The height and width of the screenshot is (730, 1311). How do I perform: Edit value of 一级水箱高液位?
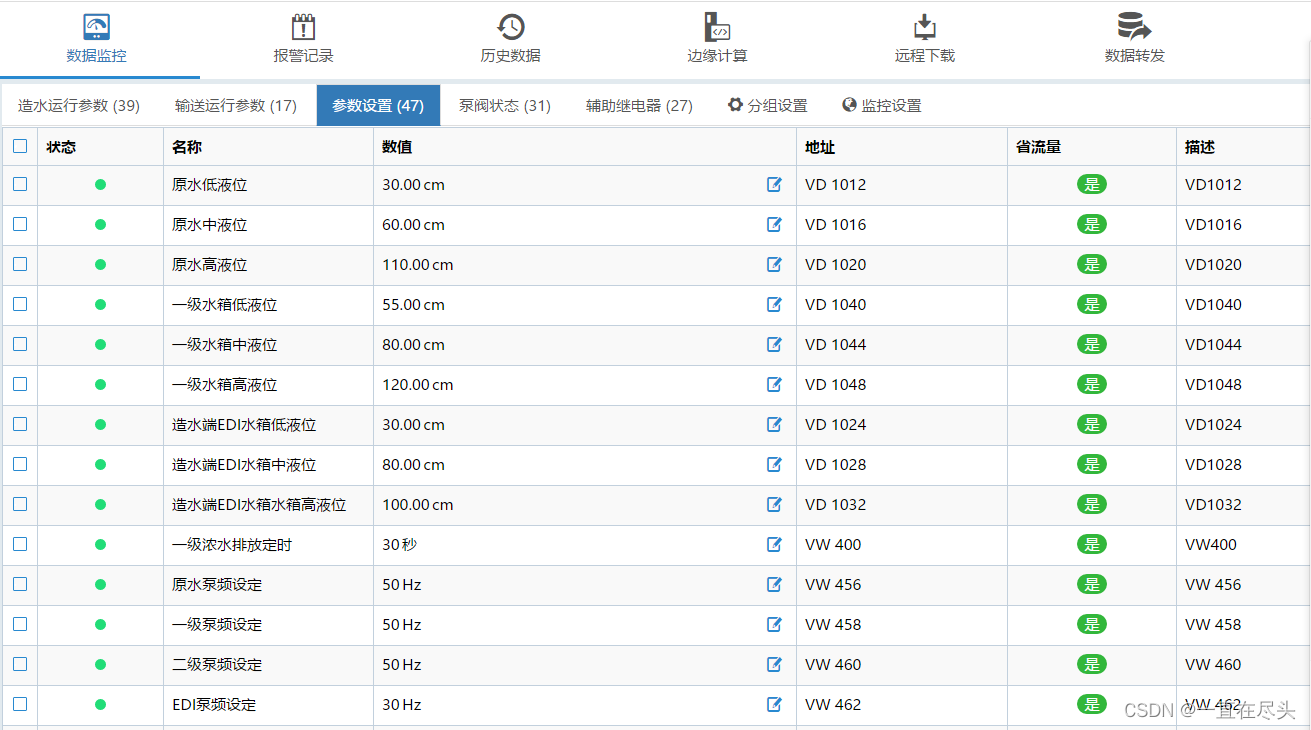[x=774, y=384]
